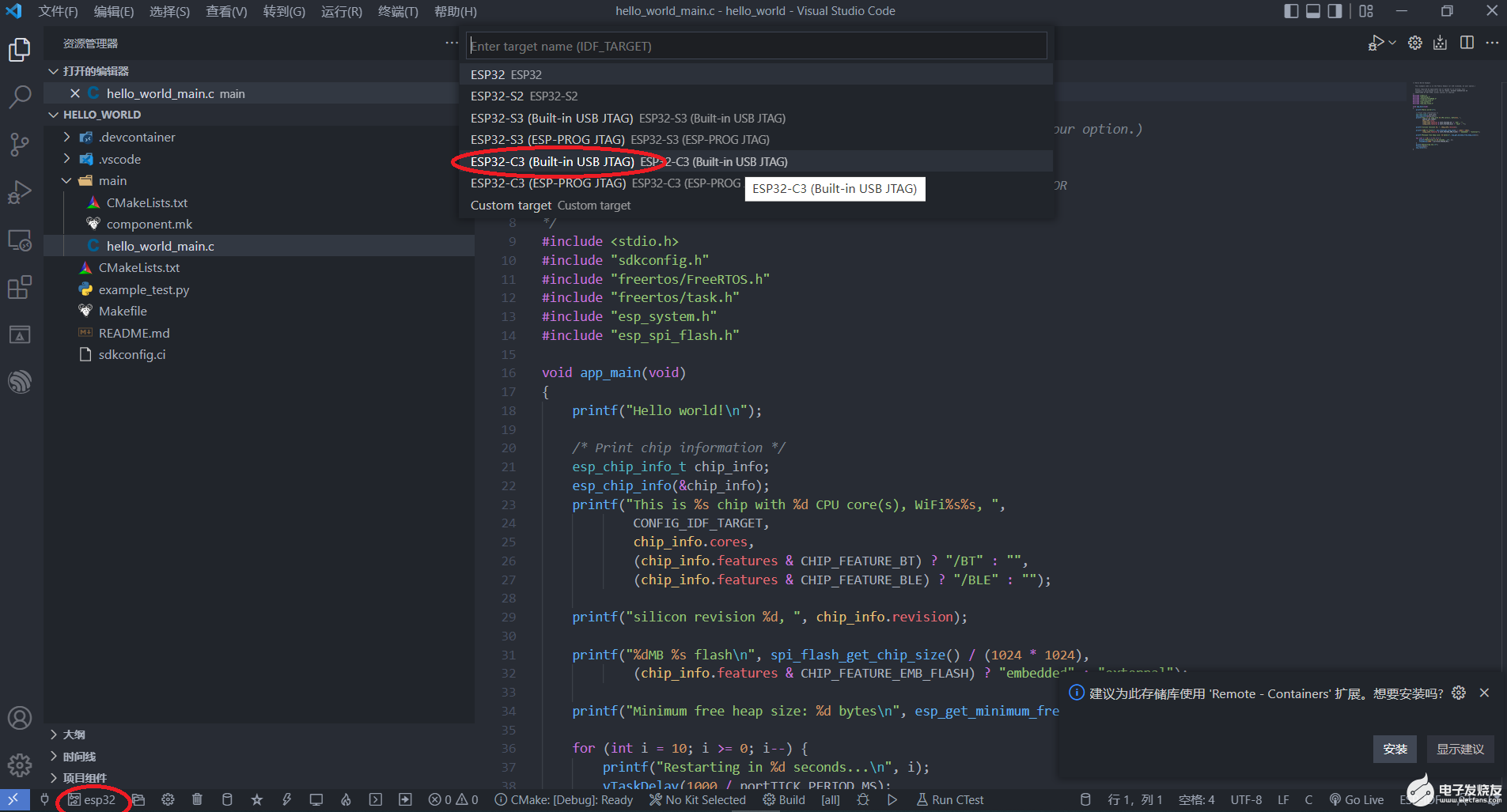
Task: Click the gear icon in editor toolbar
Action: (1415, 43)
